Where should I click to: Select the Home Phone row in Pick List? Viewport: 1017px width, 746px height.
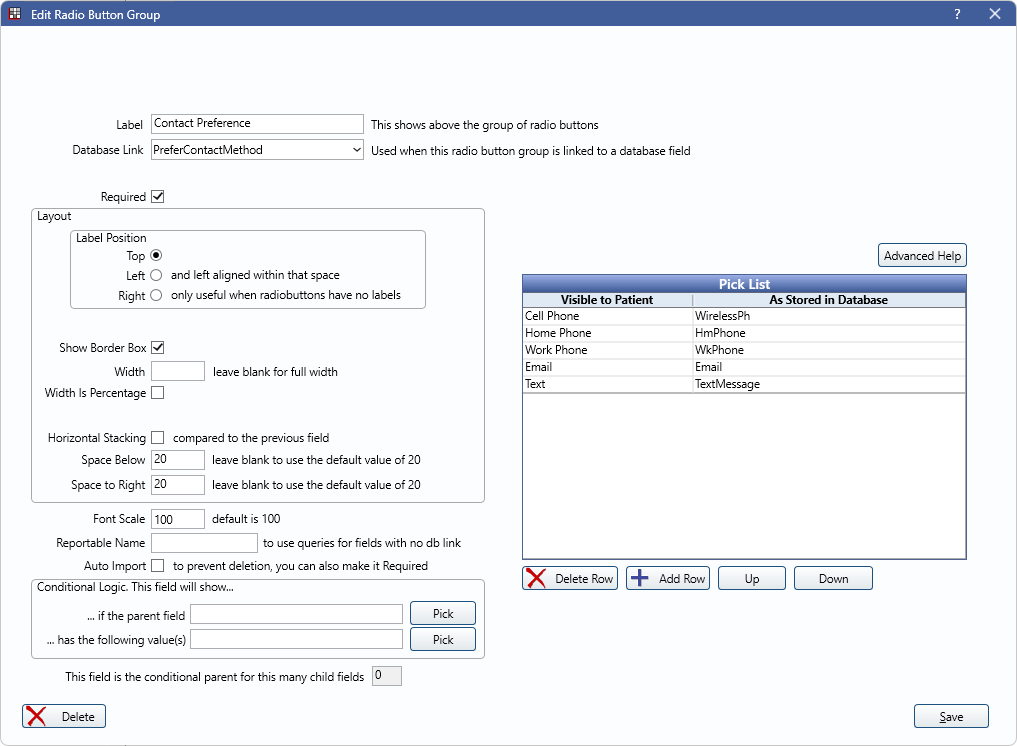[x=607, y=333]
